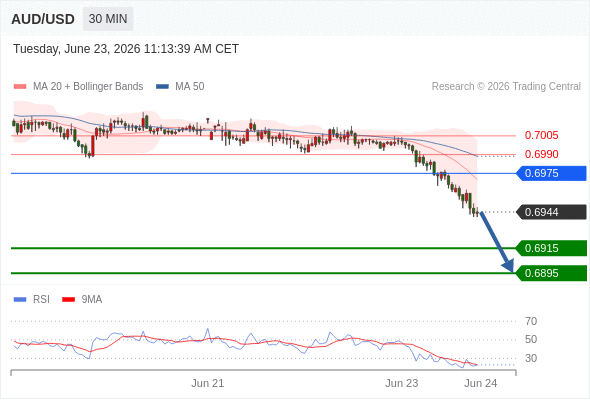This screenshot has height=400, width=590.
Task: Click the RSI legend marker
Action: [20, 300]
